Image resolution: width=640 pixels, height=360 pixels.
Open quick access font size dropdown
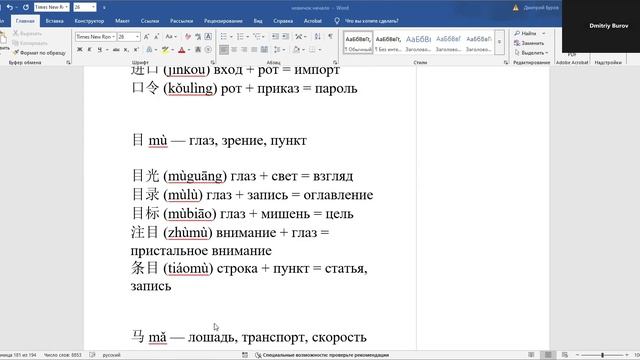point(93,7)
